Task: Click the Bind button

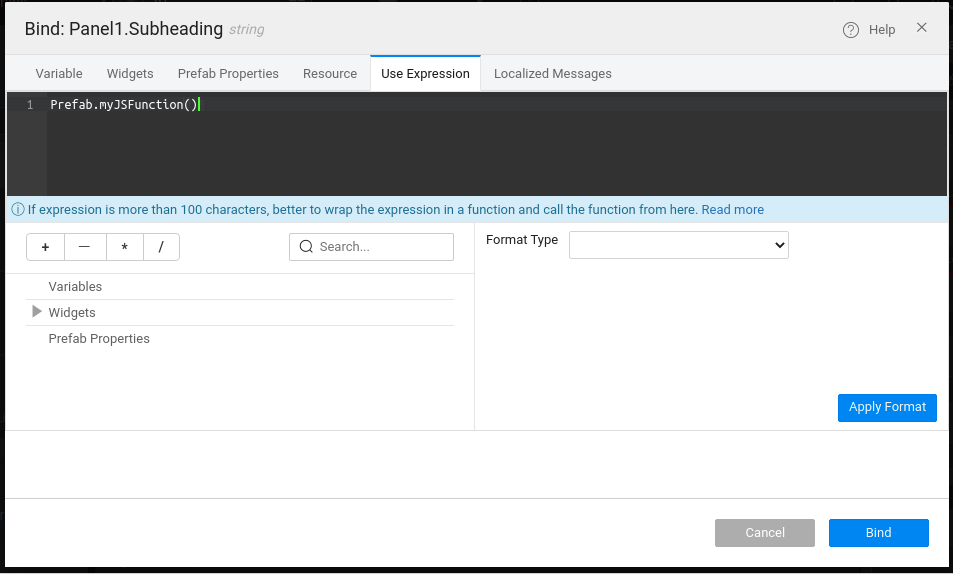Action: click(878, 533)
